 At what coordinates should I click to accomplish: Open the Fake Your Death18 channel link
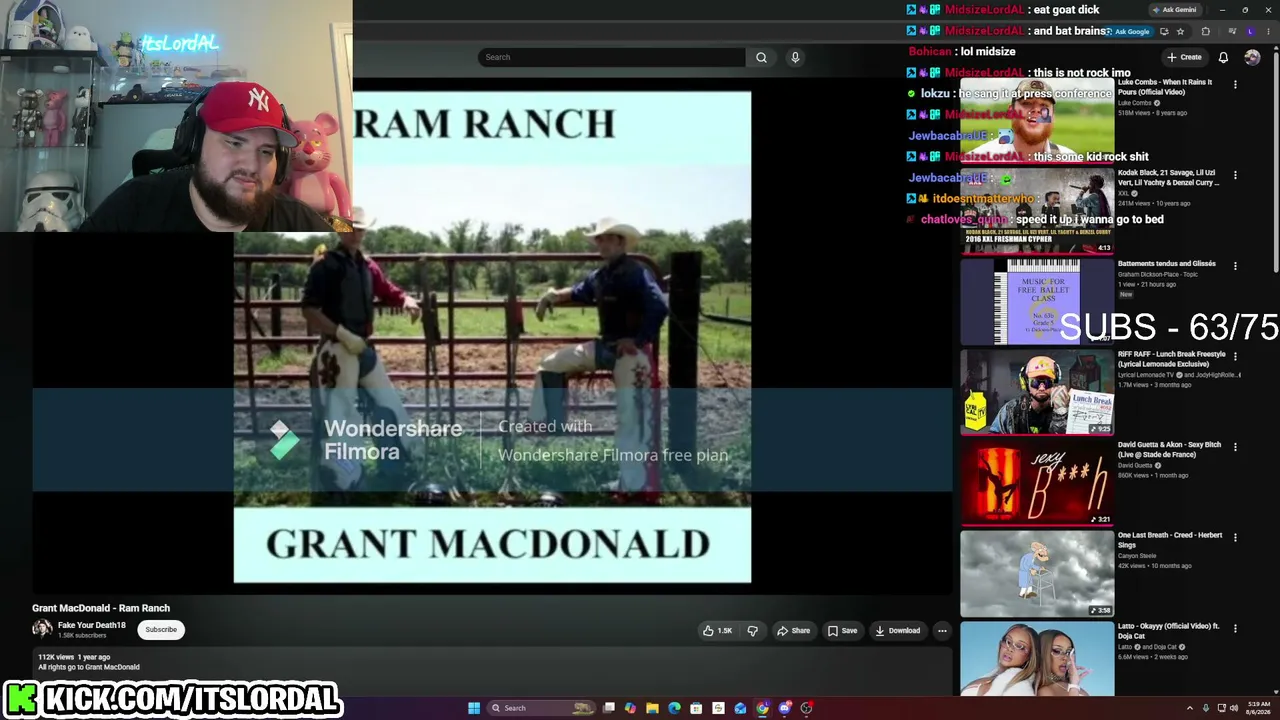click(x=92, y=626)
